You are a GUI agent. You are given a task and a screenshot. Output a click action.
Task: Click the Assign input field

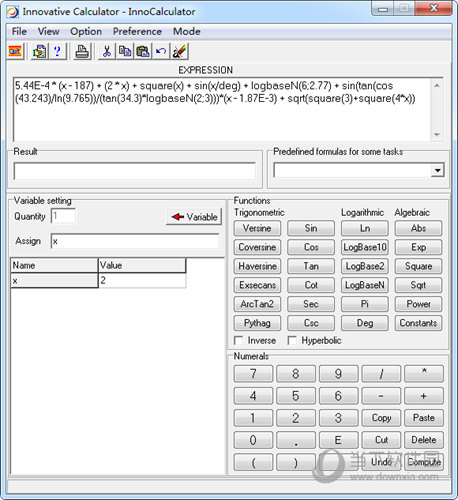click(x=135, y=241)
